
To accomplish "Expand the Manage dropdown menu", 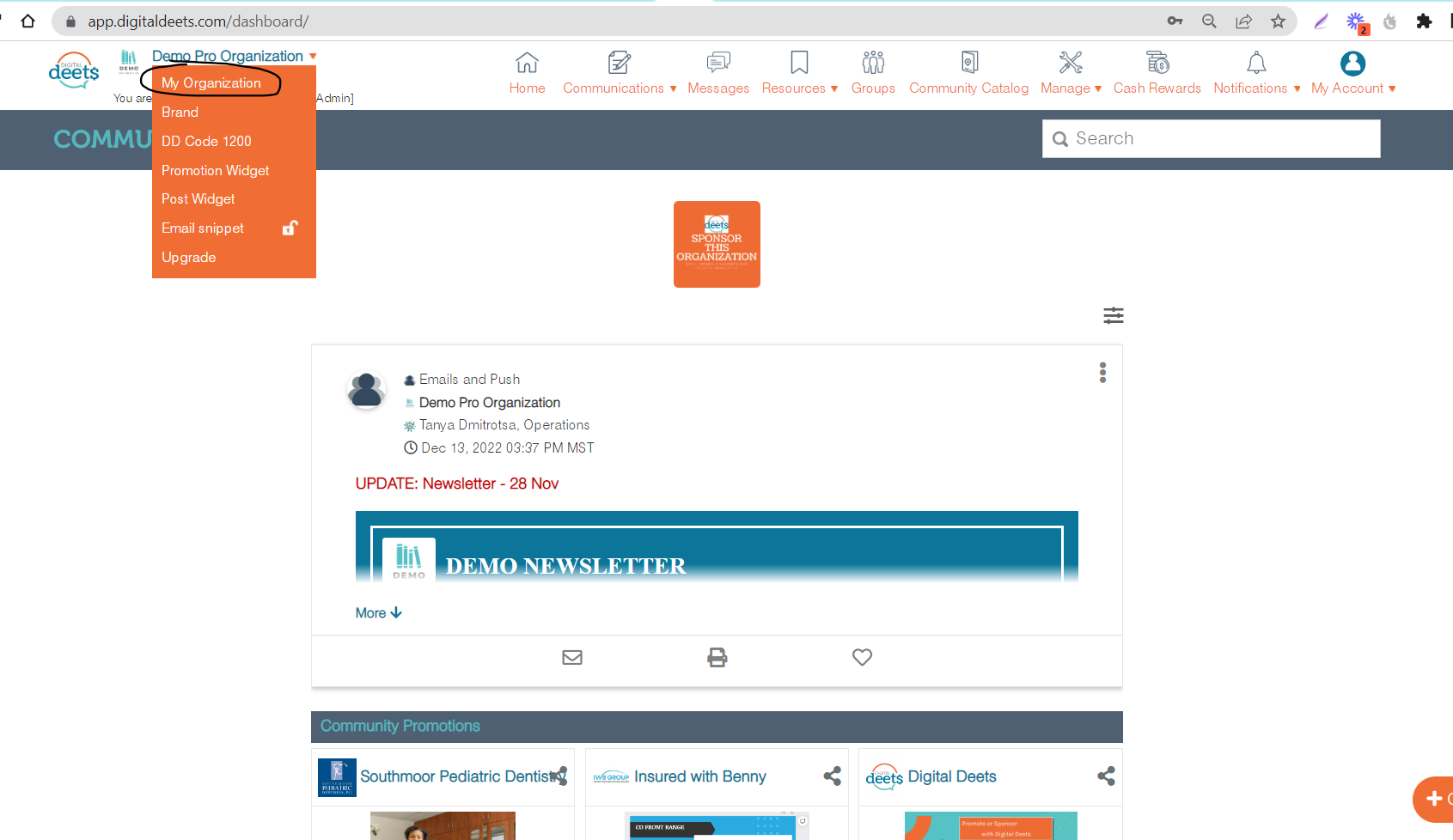I will pos(1098,88).
